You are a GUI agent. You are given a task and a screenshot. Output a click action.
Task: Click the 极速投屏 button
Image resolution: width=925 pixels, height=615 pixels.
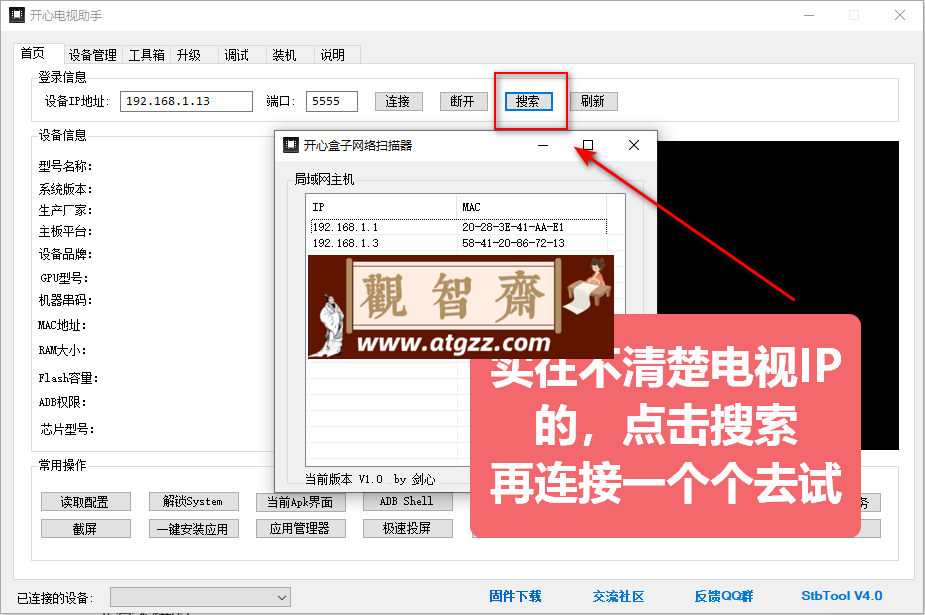[408, 528]
